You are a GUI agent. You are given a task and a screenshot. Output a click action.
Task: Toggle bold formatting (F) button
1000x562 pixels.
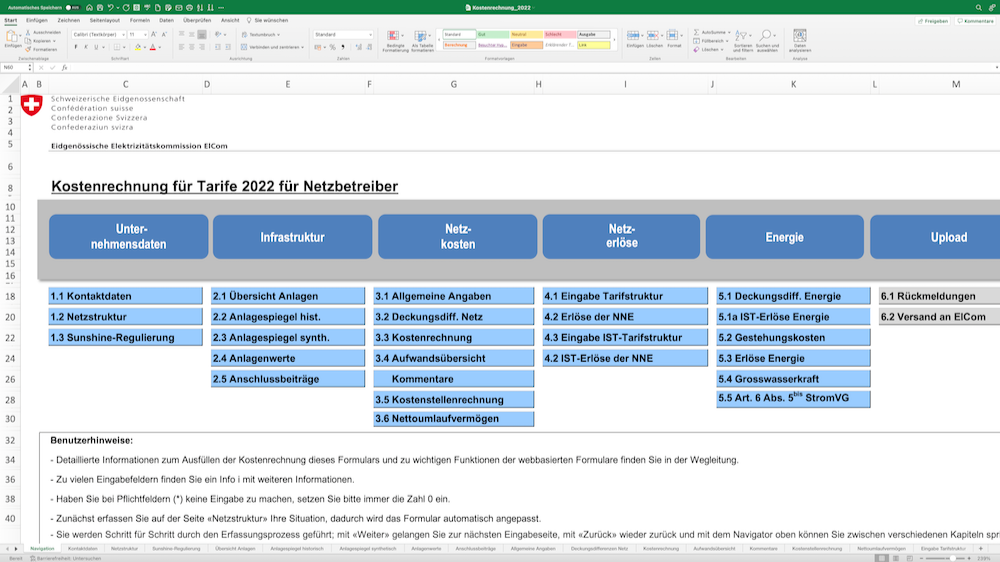pos(76,47)
